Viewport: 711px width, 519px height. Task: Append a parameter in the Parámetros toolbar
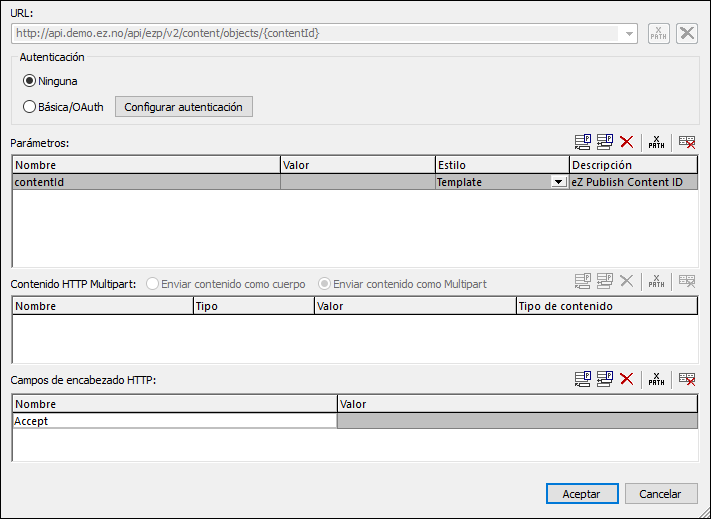click(x=583, y=142)
